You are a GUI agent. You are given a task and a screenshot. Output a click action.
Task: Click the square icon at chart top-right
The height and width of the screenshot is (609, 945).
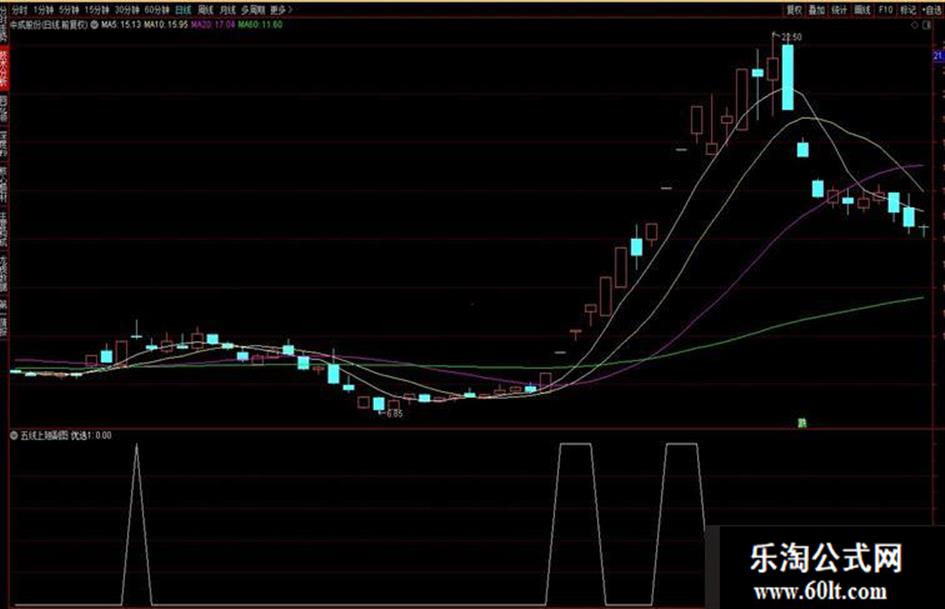pos(926,25)
